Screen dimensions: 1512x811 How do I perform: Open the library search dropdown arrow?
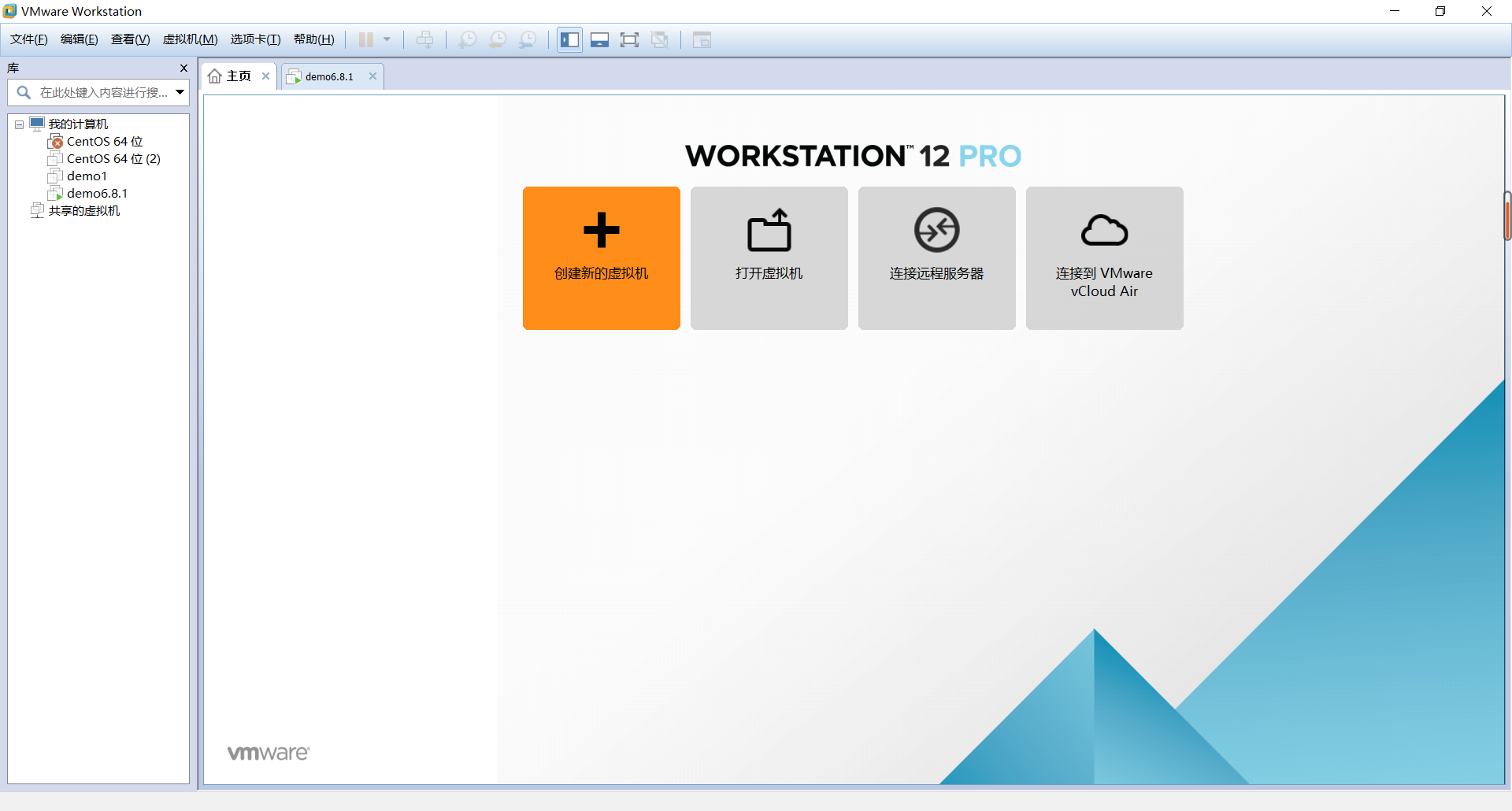point(180,93)
